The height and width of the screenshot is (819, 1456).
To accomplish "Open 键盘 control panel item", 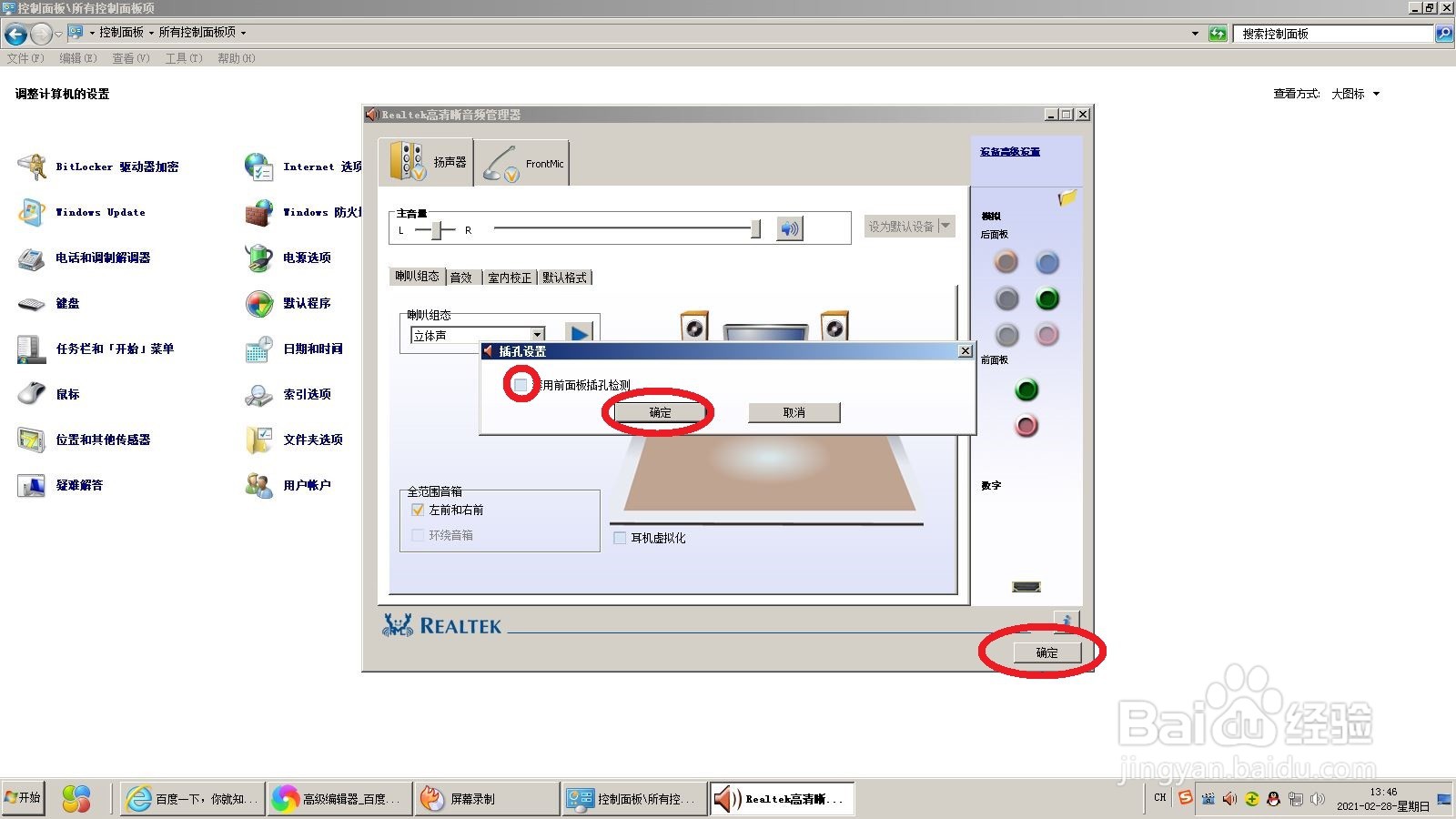I will click(x=48, y=303).
